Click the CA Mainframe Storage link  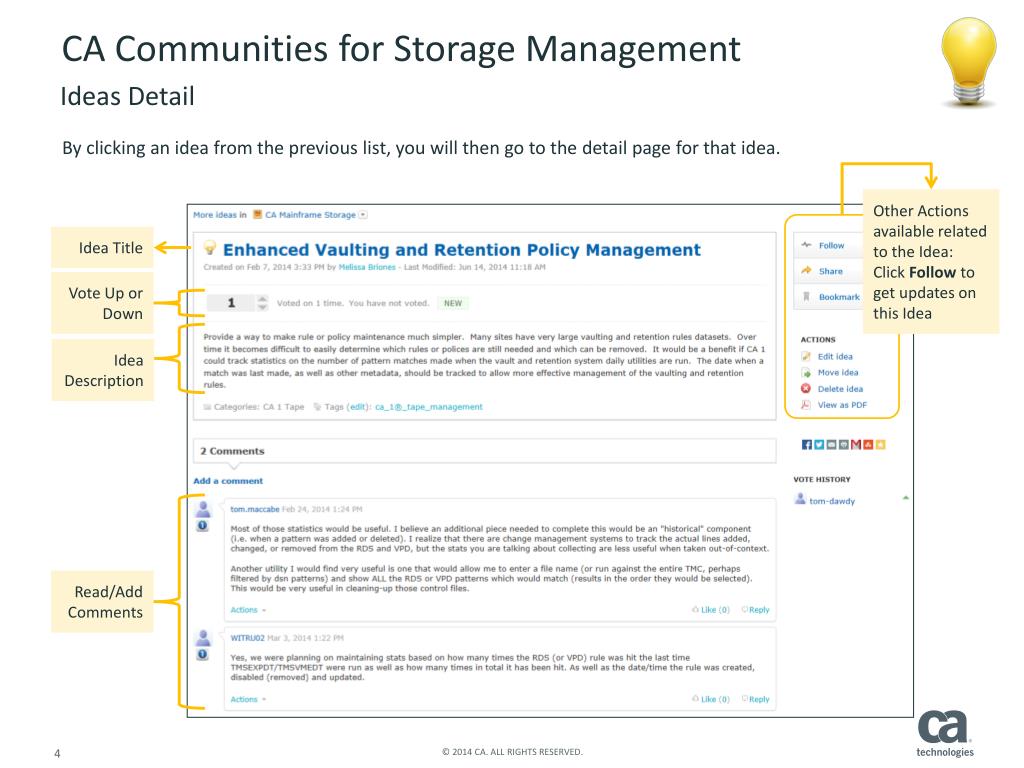[x=310, y=214]
